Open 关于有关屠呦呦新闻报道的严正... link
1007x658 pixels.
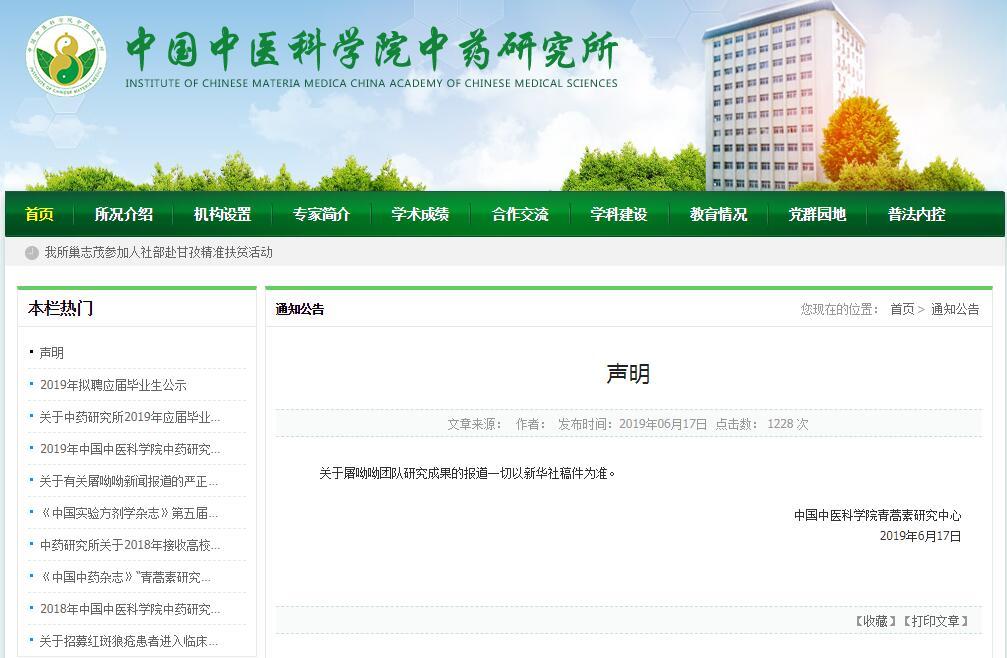128,481
